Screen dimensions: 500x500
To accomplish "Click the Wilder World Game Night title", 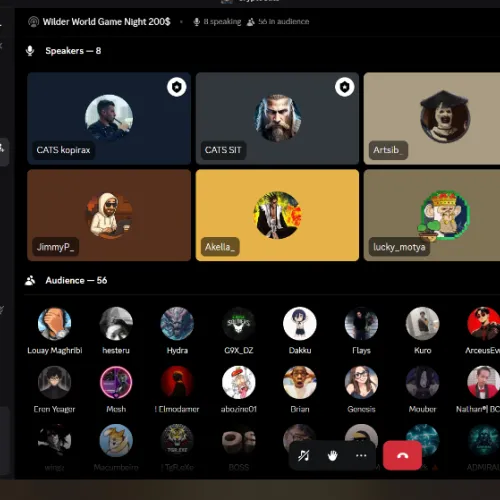I will tap(106, 22).
